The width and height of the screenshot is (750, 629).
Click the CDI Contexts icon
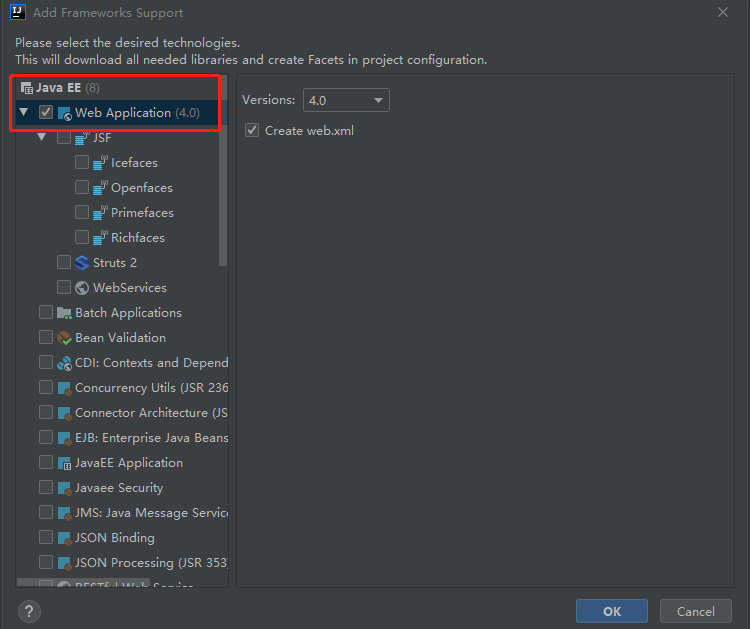pyautogui.click(x=64, y=363)
